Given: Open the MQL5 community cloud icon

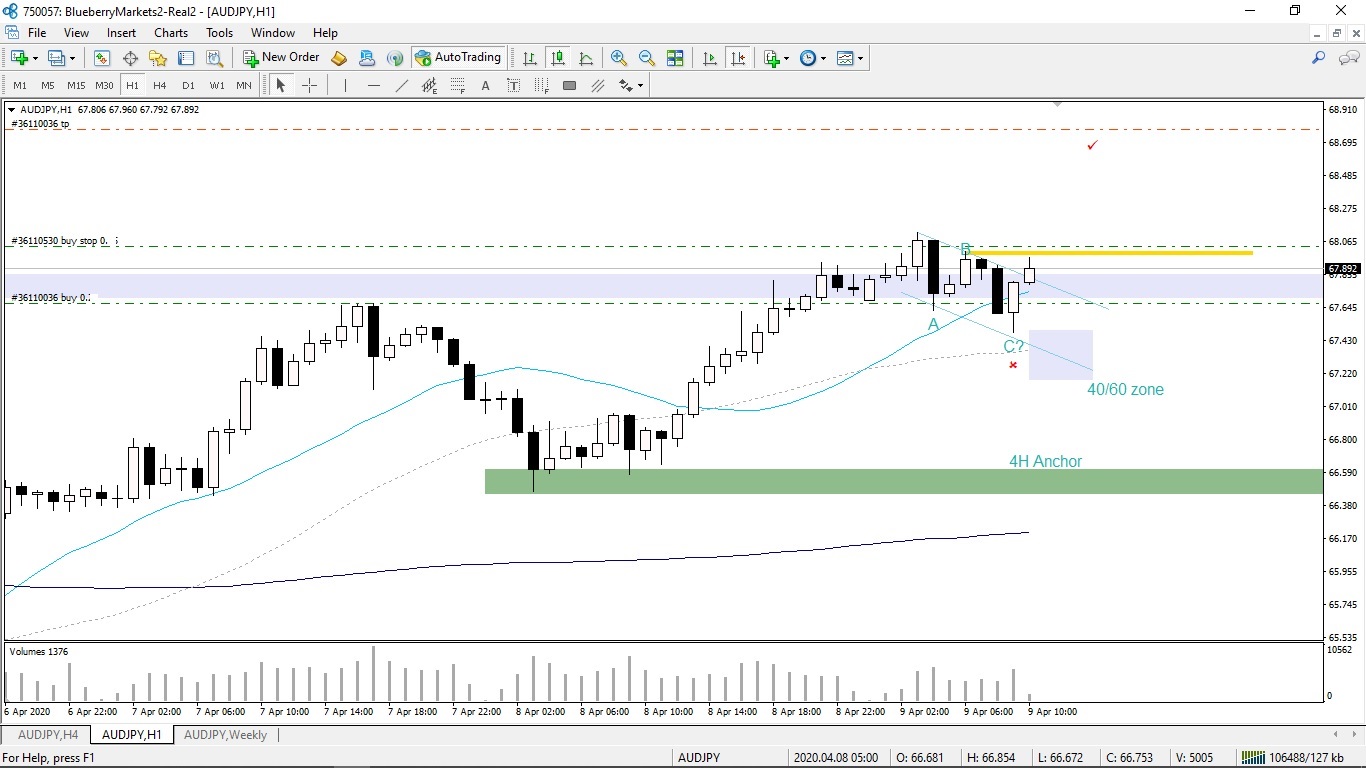Looking at the screenshot, I should [x=367, y=58].
